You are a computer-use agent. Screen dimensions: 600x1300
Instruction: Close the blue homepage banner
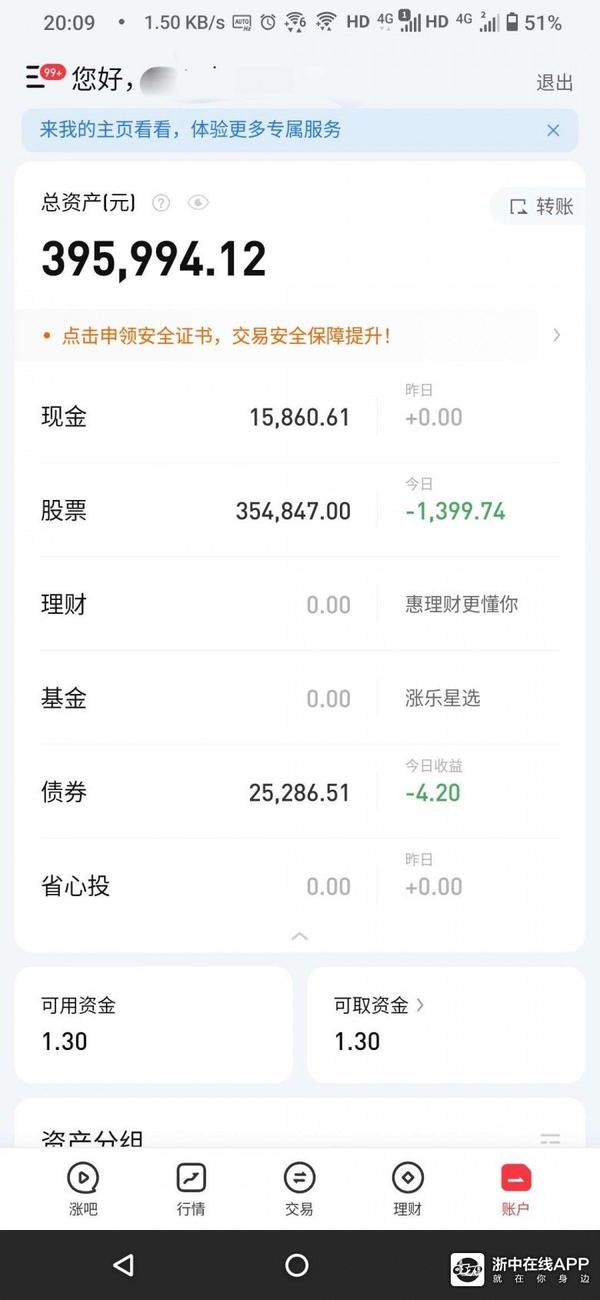coord(553,130)
